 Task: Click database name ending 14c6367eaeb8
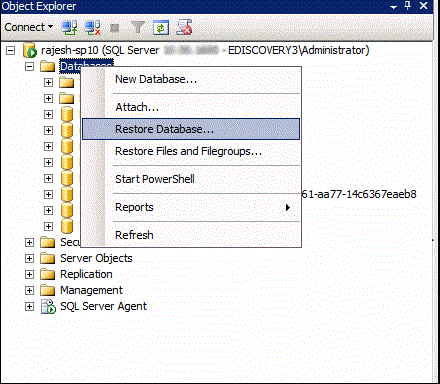[359, 194]
